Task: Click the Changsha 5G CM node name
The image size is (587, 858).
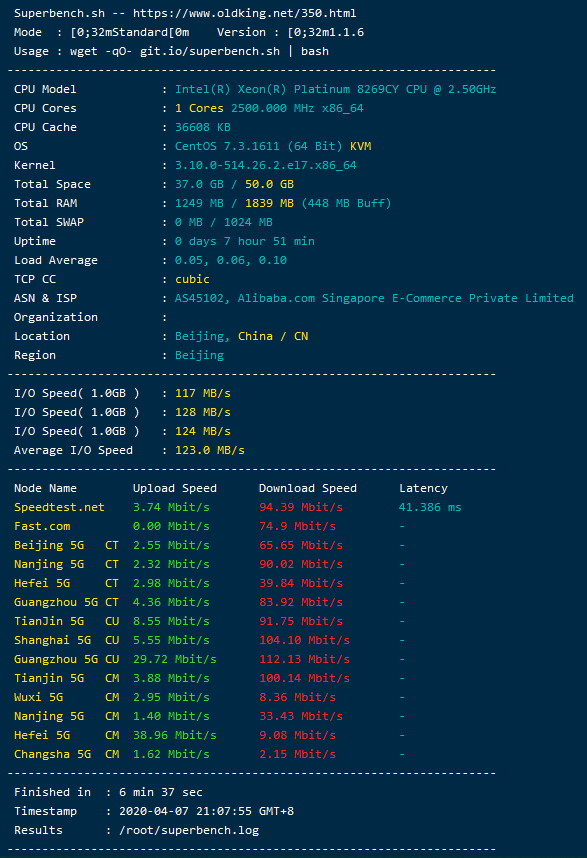Action: [66, 754]
